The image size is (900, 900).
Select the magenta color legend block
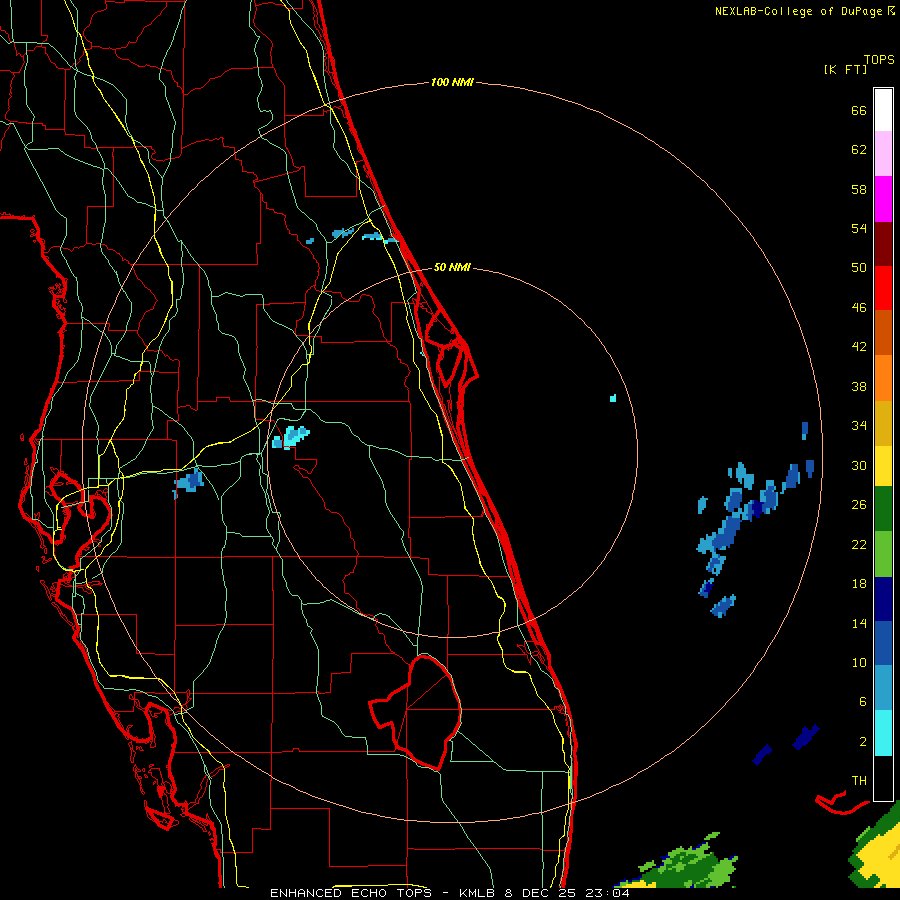(x=883, y=199)
